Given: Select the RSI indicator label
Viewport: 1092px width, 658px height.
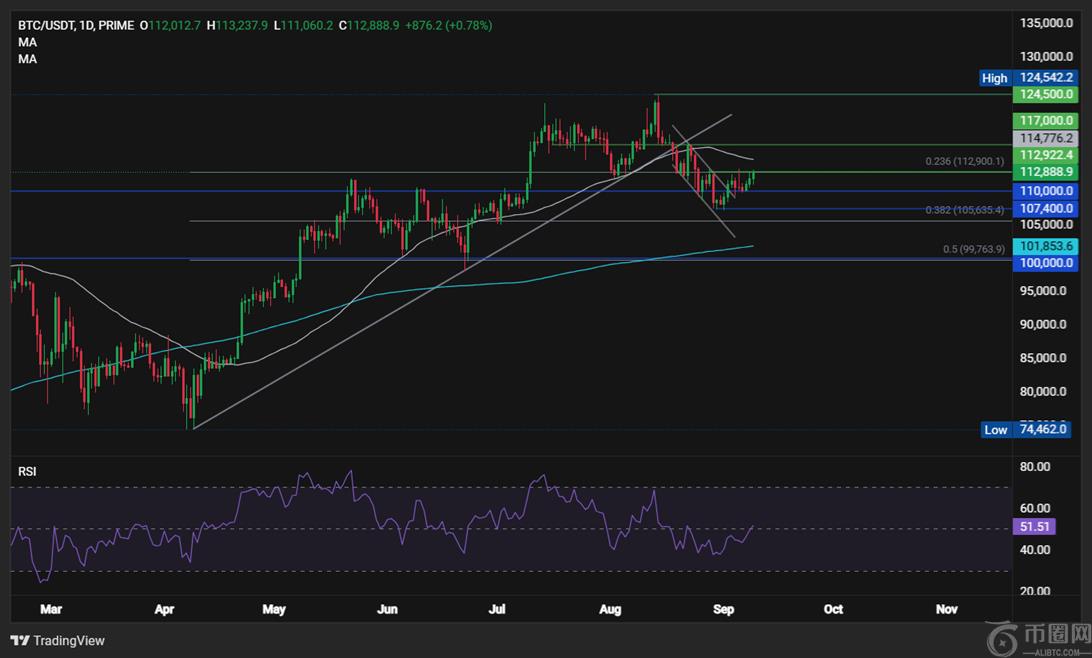Looking at the screenshot, I should [27, 471].
